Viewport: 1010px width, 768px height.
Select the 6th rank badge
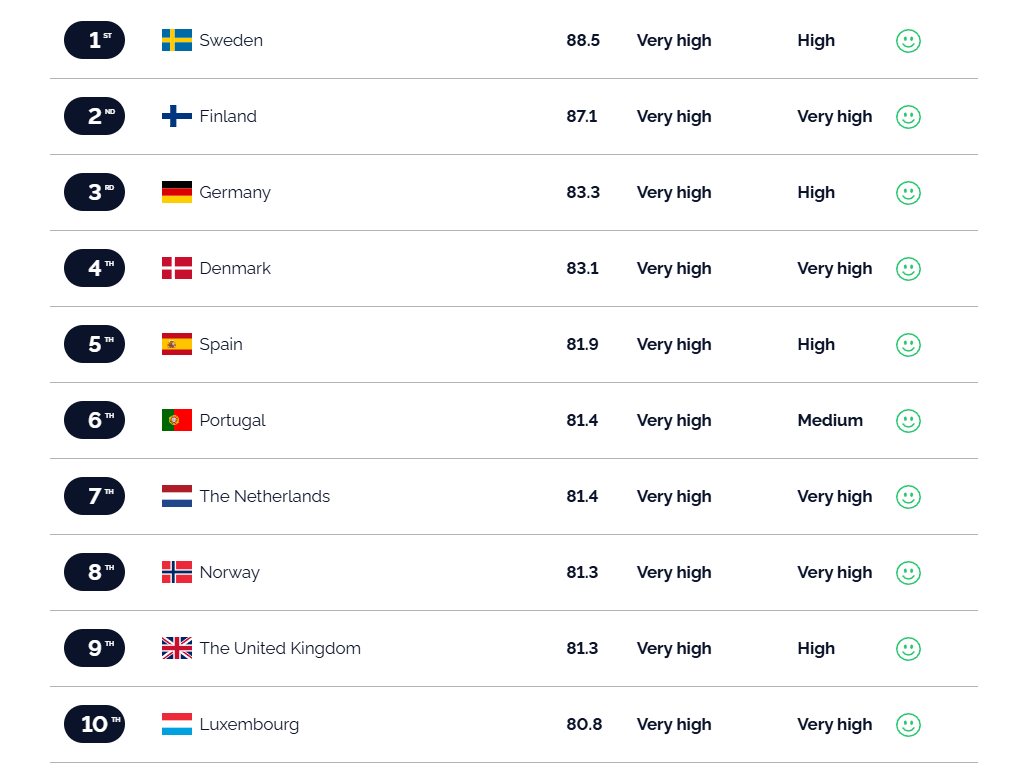click(x=95, y=420)
